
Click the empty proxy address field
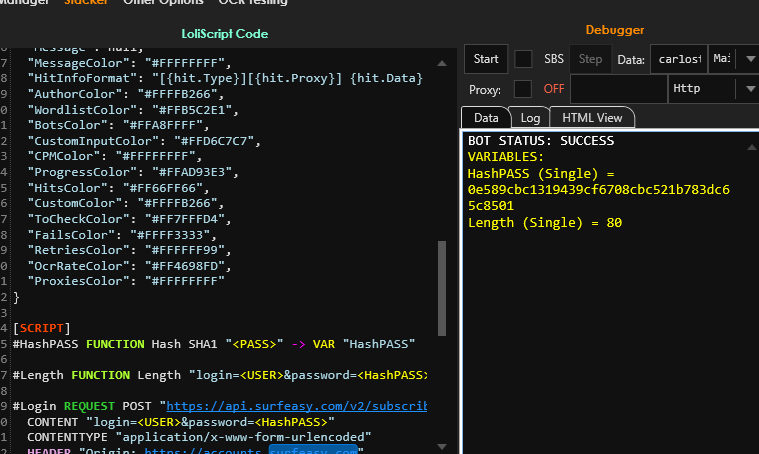tap(619, 89)
